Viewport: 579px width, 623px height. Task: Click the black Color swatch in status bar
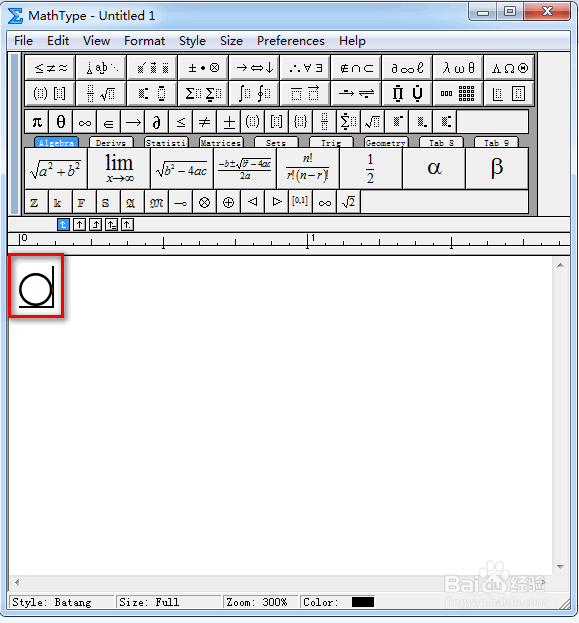tap(362, 602)
